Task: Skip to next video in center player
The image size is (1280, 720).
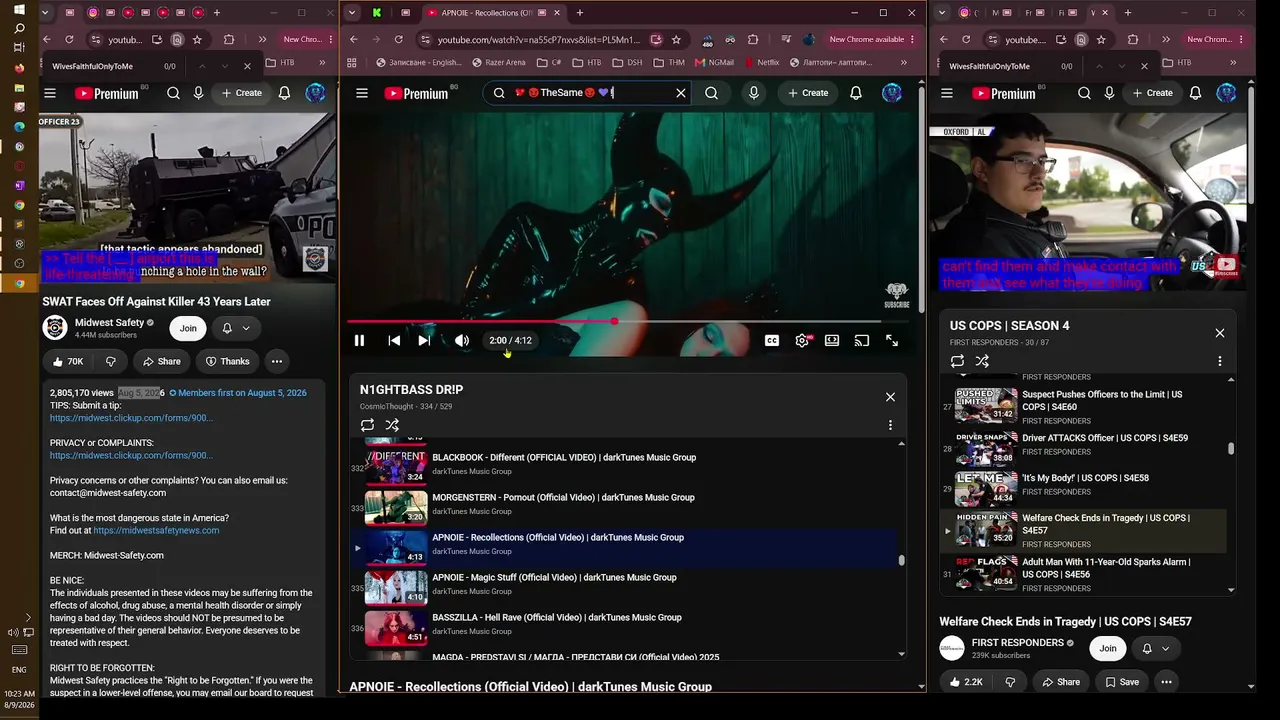Action: coord(424,340)
